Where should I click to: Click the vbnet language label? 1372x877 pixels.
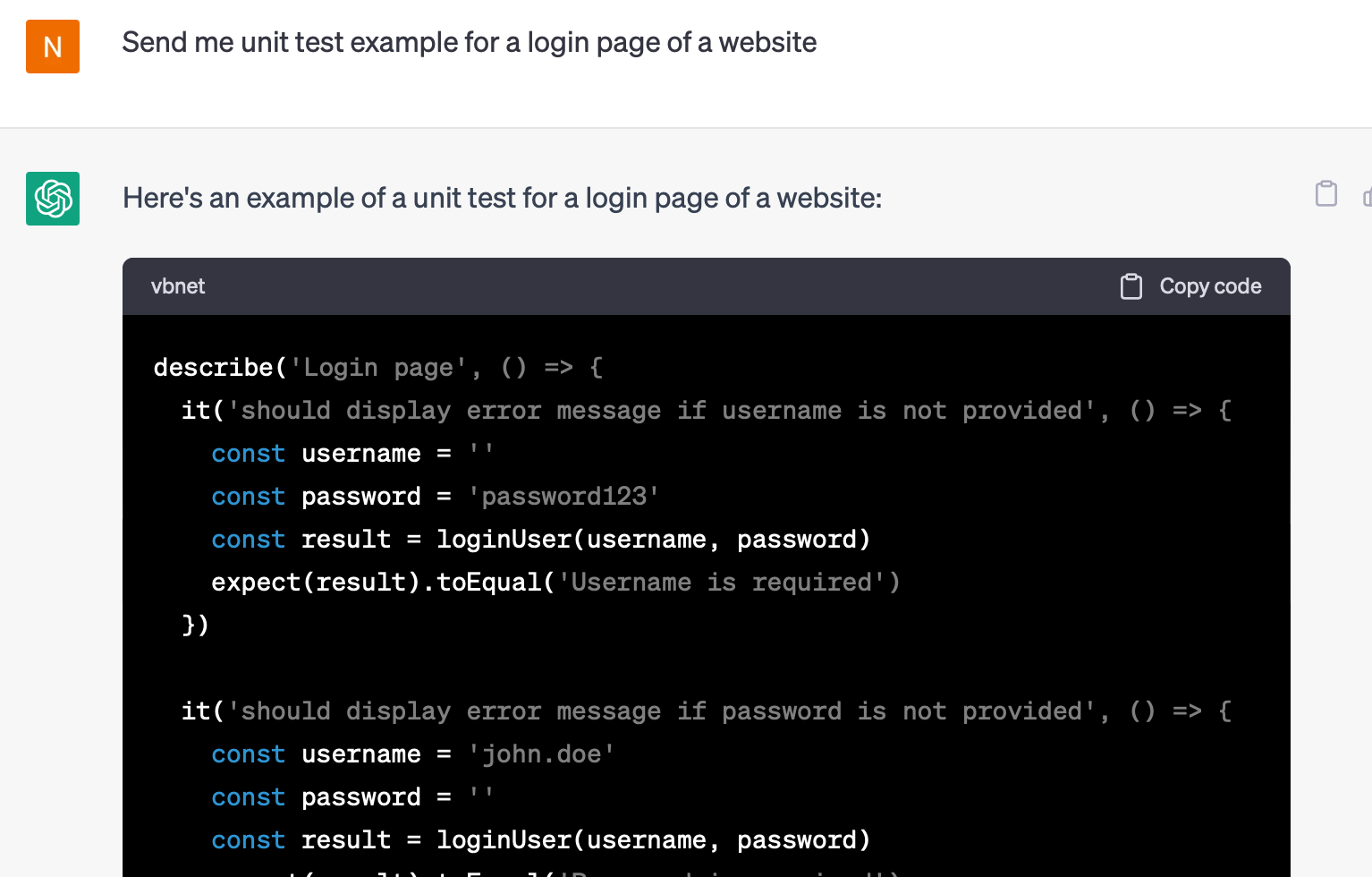[x=178, y=286]
